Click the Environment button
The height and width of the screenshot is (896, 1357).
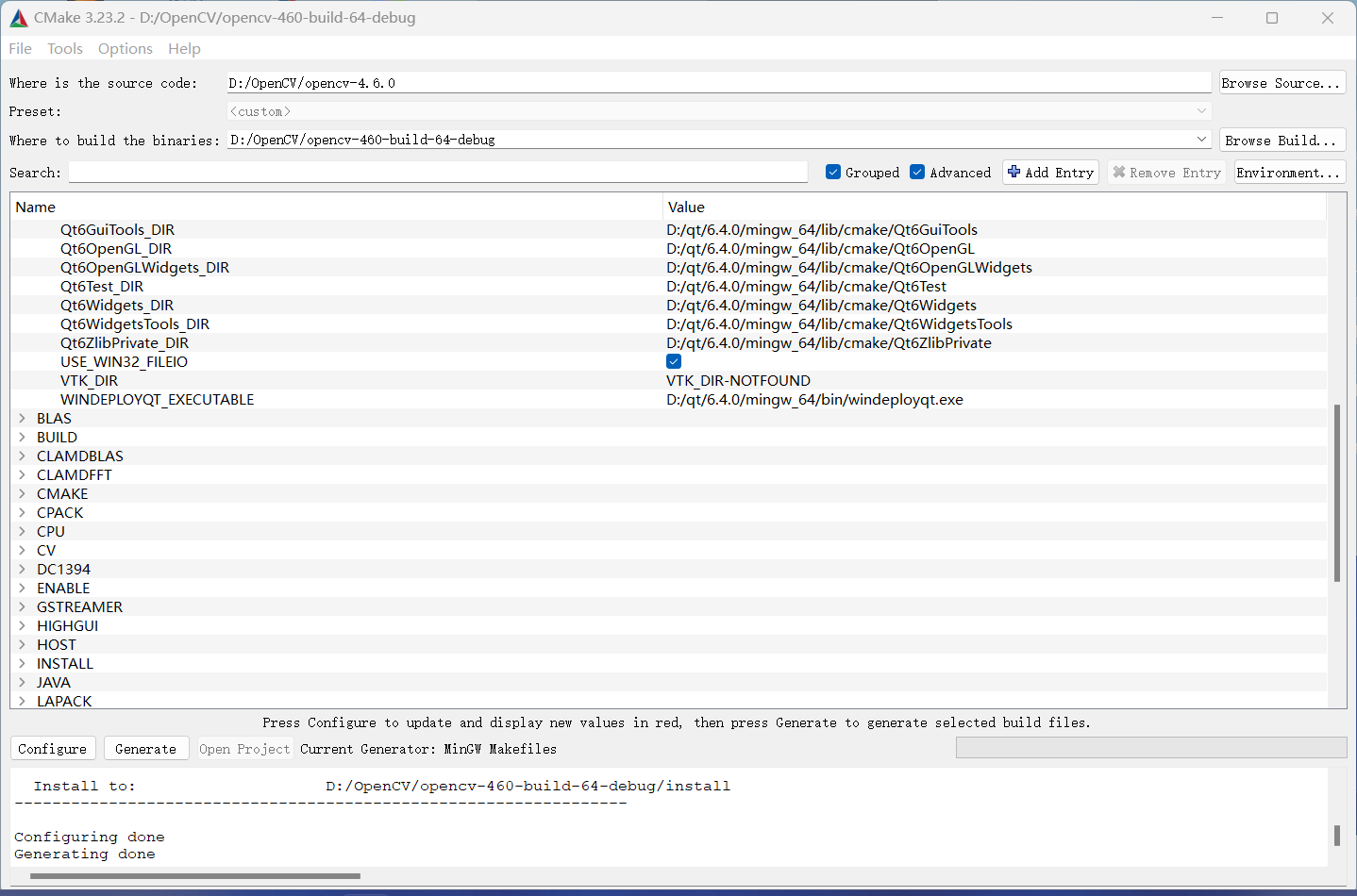1289,172
